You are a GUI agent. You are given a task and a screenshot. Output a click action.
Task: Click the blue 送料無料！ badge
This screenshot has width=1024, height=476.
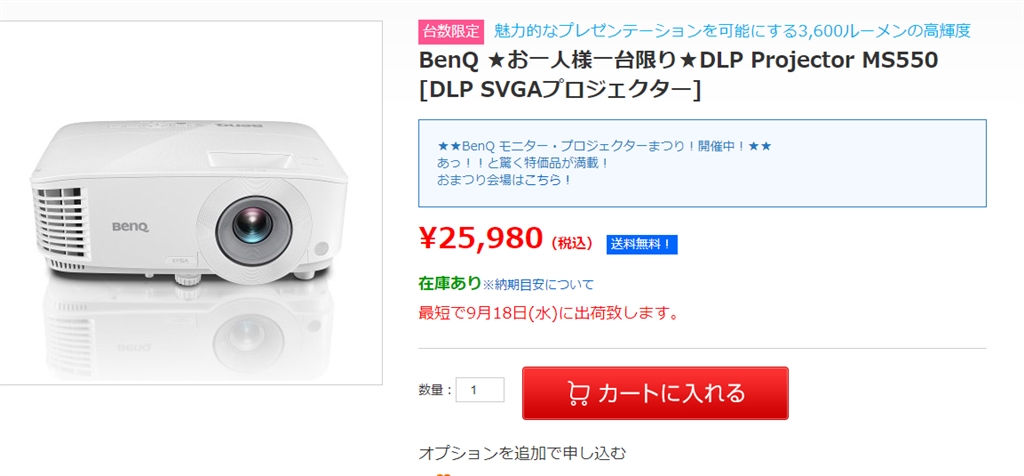[x=641, y=243]
